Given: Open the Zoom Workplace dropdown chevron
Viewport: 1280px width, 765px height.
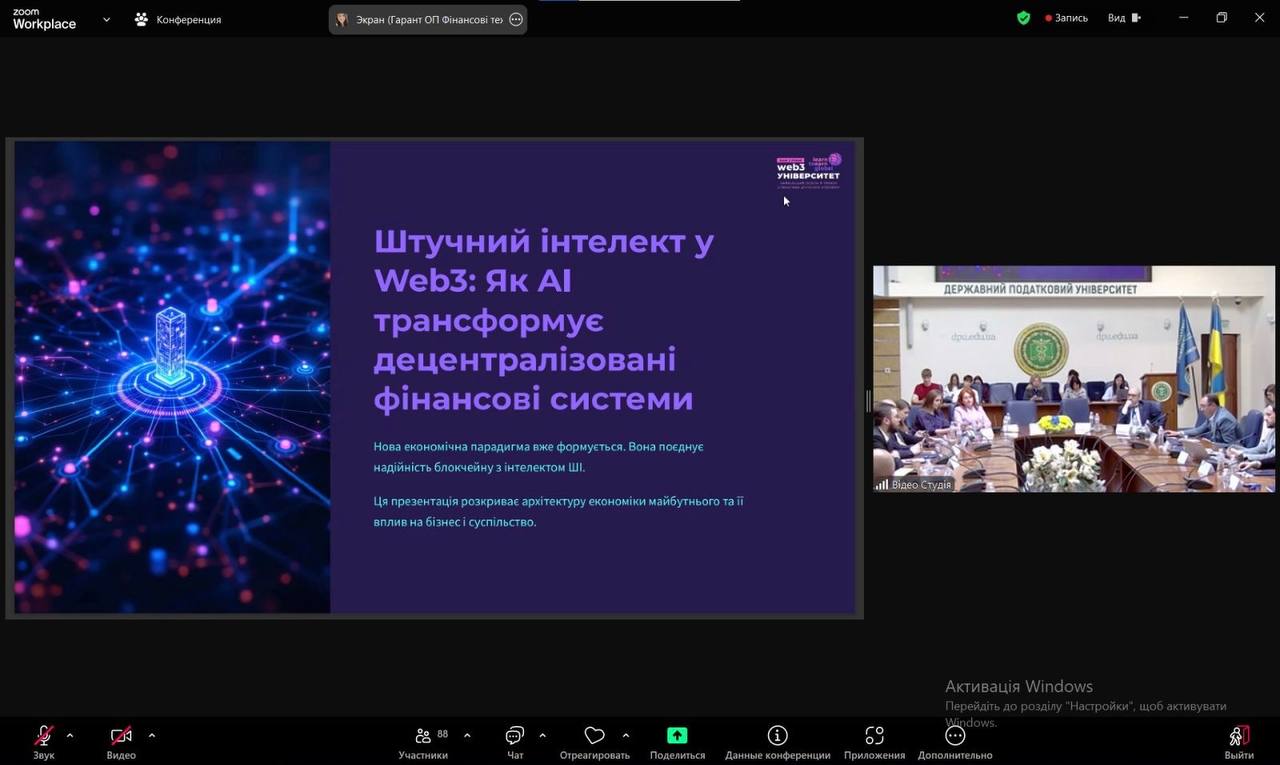Looking at the screenshot, I should pyautogui.click(x=106, y=19).
